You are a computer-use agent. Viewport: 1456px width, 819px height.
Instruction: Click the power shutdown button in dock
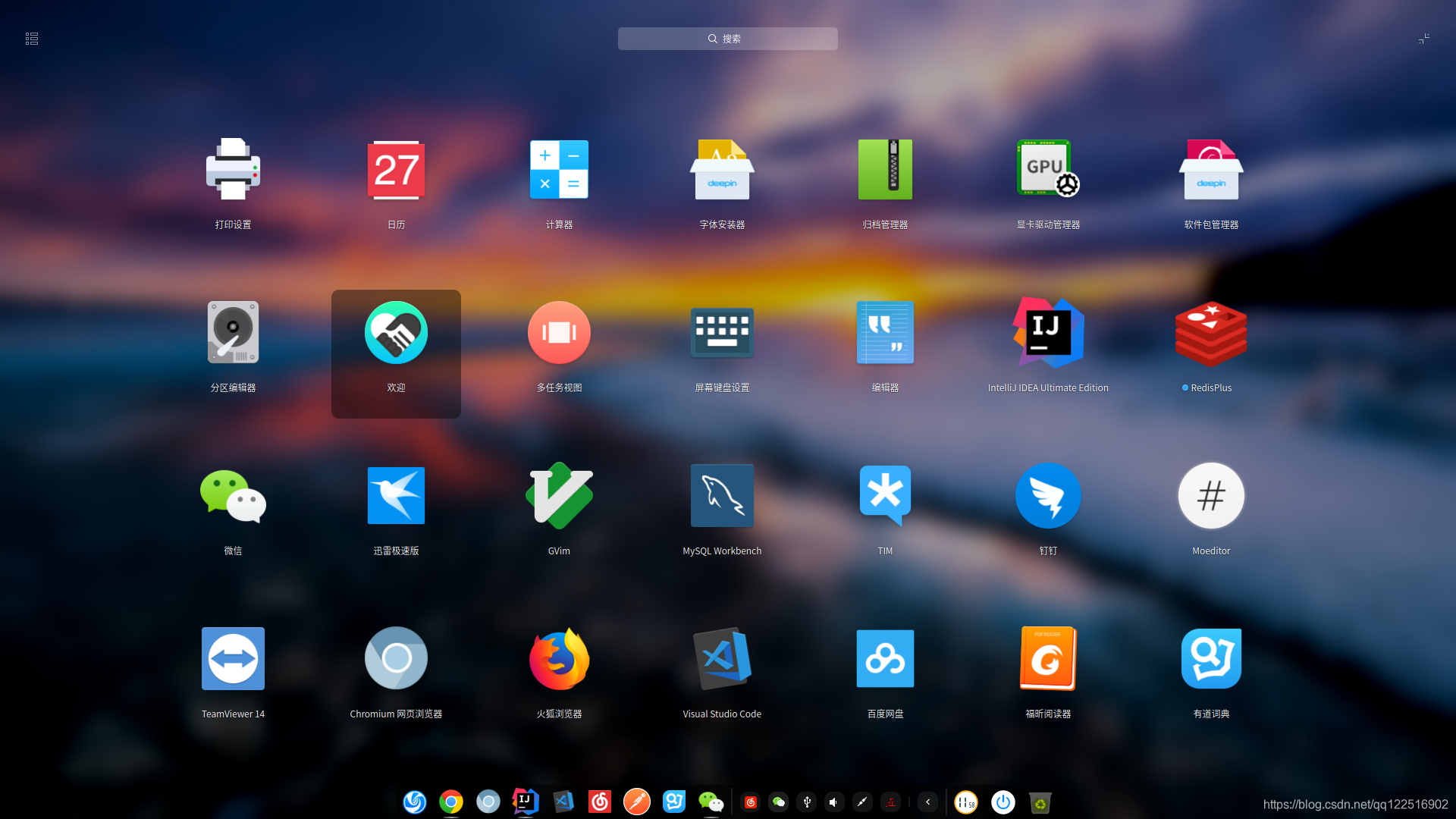(1003, 802)
